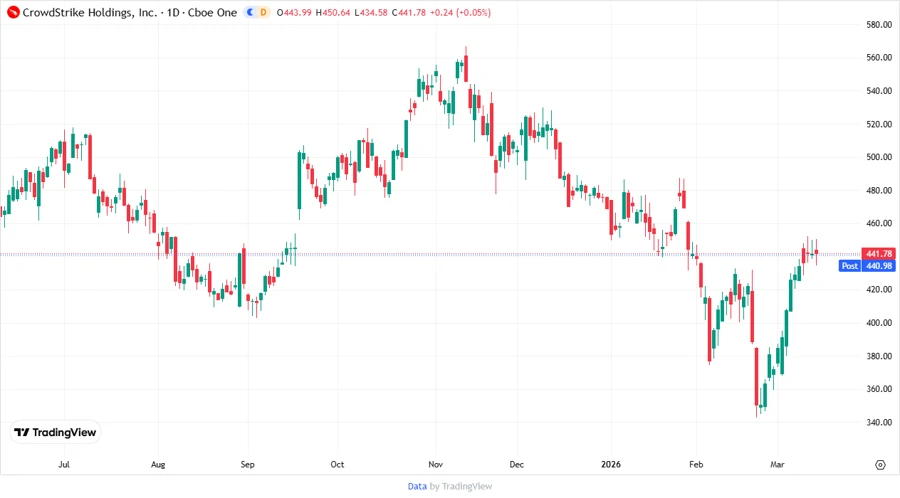
Task: Click the change value +0.24 (+0.05%)
Action: click(460, 13)
